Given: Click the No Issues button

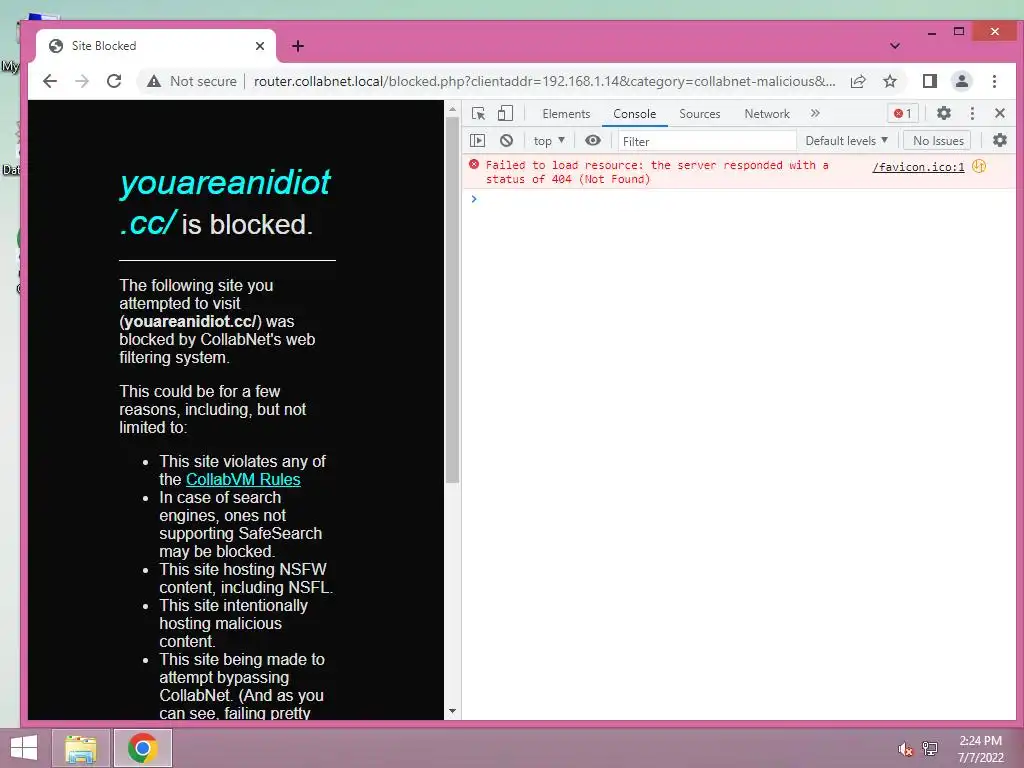Looking at the screenshot, I should click(938, 140).
